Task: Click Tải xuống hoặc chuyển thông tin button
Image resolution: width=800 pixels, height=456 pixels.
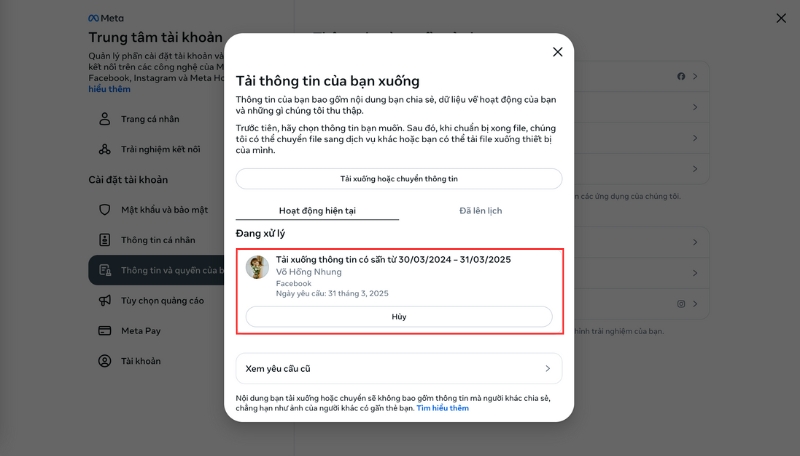Action: 399,179
